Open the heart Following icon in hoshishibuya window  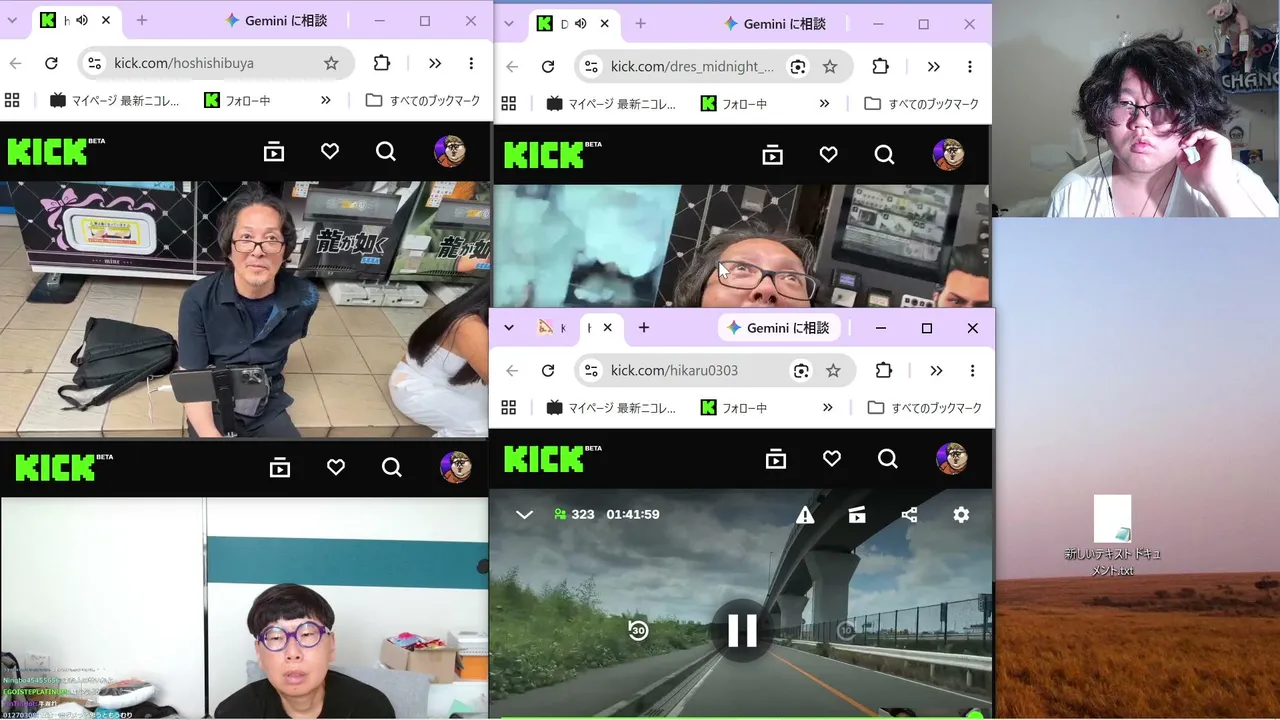pyautogui.click(x=330, y=152)
